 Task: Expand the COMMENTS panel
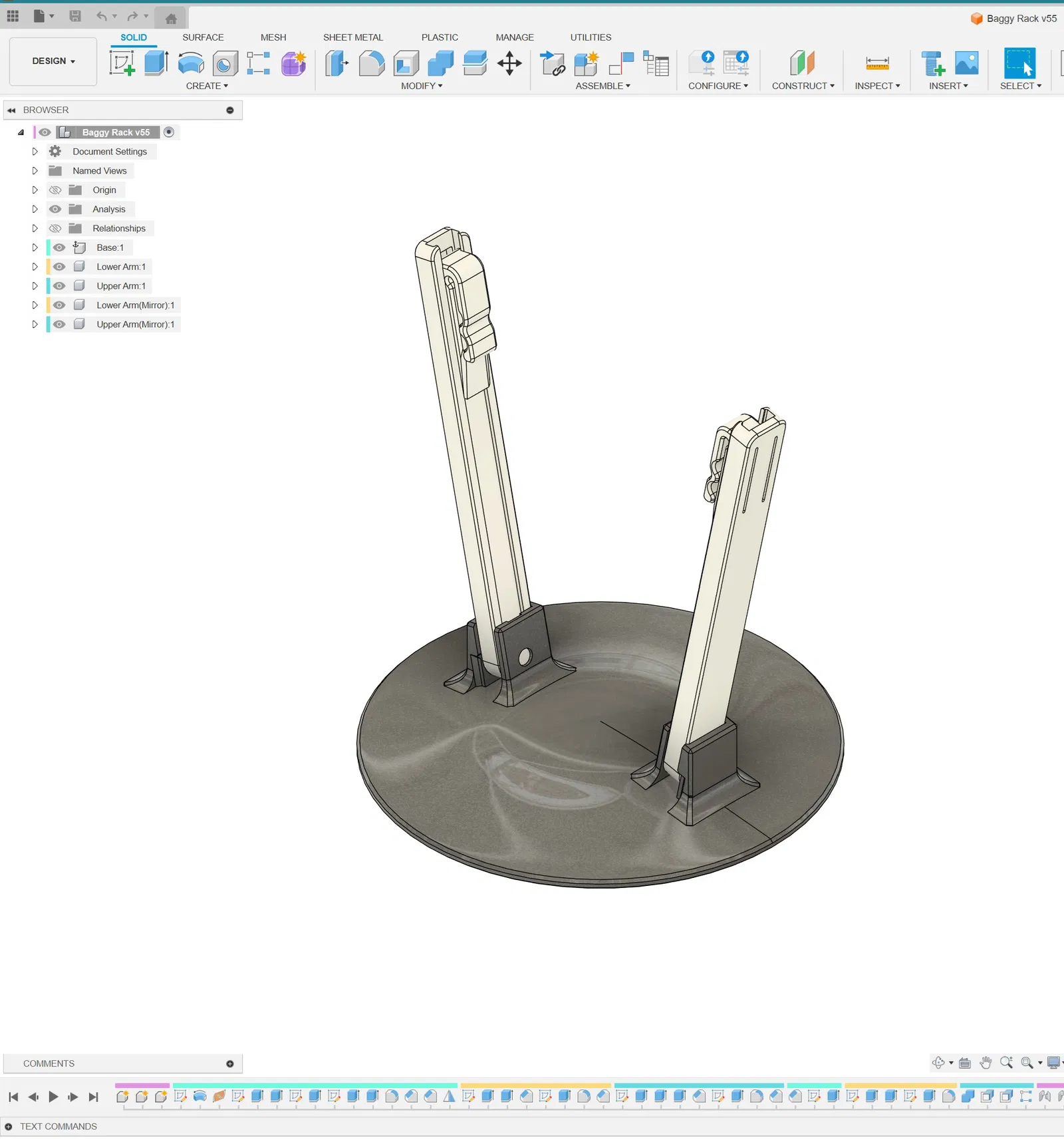[230, 1064]
